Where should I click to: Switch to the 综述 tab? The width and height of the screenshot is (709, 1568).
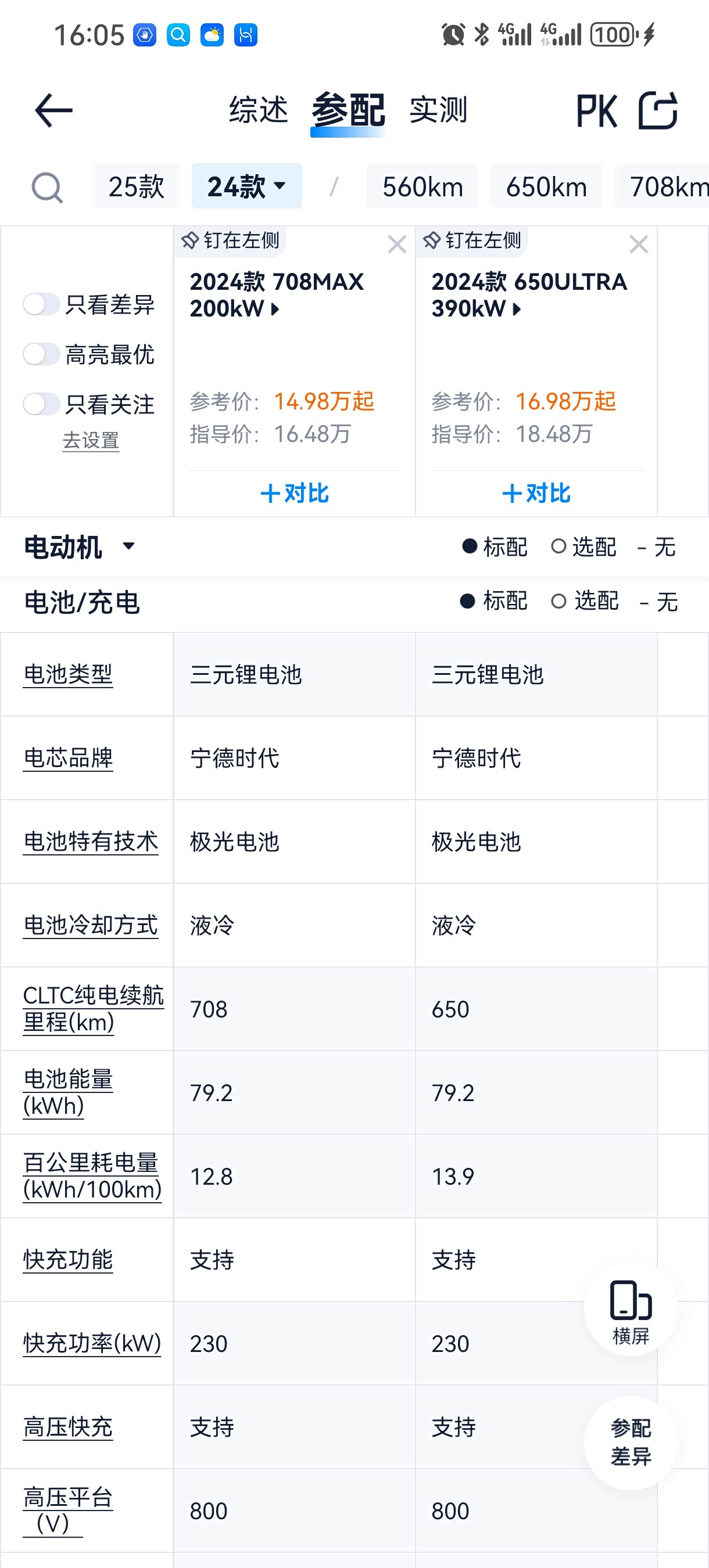click(x=259, y=111)
